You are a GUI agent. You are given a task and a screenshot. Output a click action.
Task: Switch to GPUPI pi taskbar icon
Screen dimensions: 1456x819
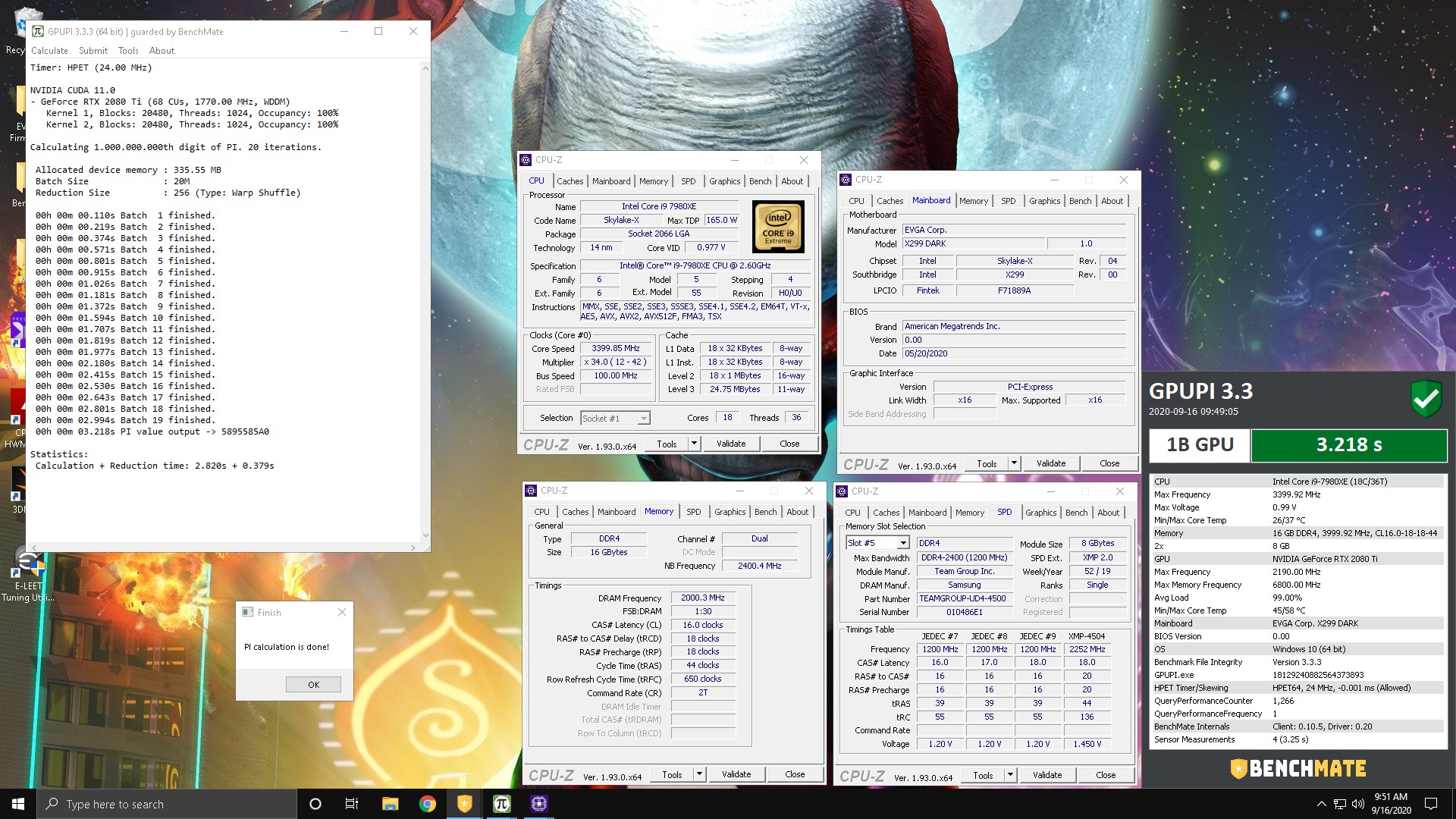pos(502,804)
